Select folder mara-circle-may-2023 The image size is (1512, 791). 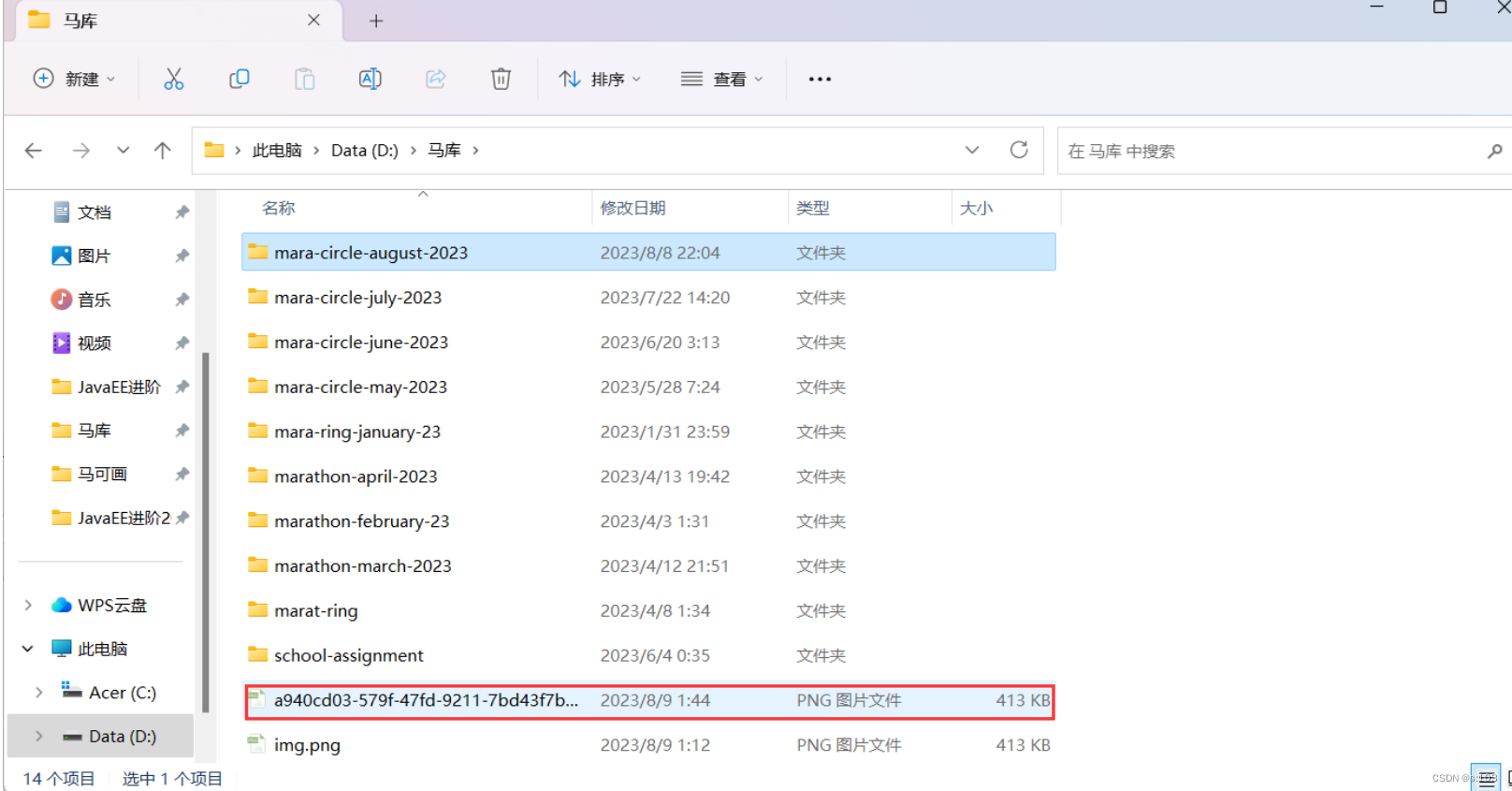click(648, 387)
